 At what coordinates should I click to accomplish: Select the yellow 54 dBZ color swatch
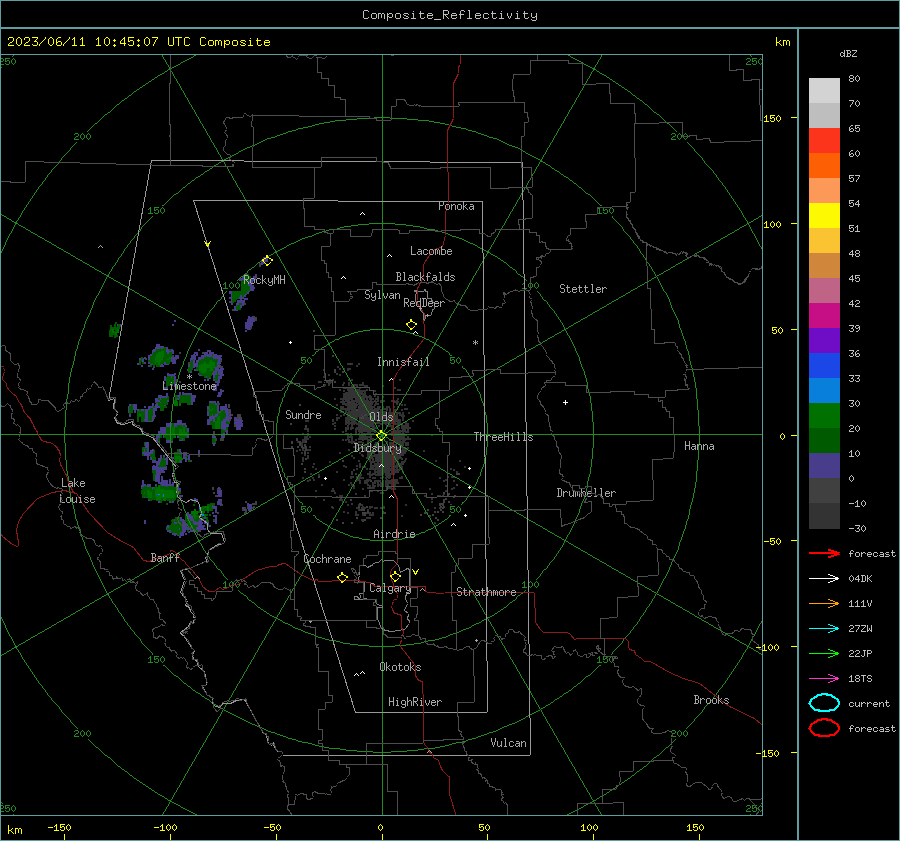tap(824, 215)
